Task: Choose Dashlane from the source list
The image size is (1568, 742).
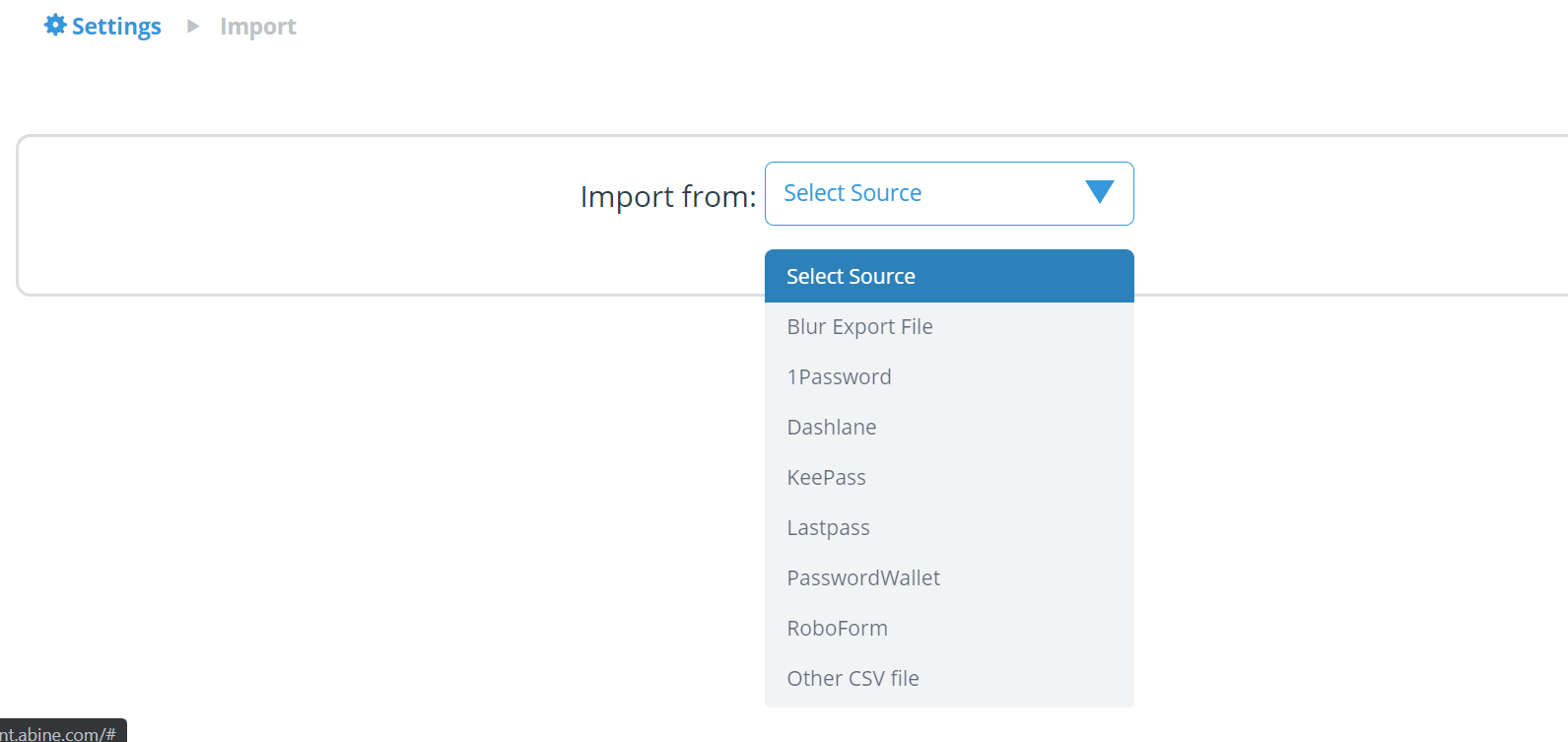Action: click(949, 428)
